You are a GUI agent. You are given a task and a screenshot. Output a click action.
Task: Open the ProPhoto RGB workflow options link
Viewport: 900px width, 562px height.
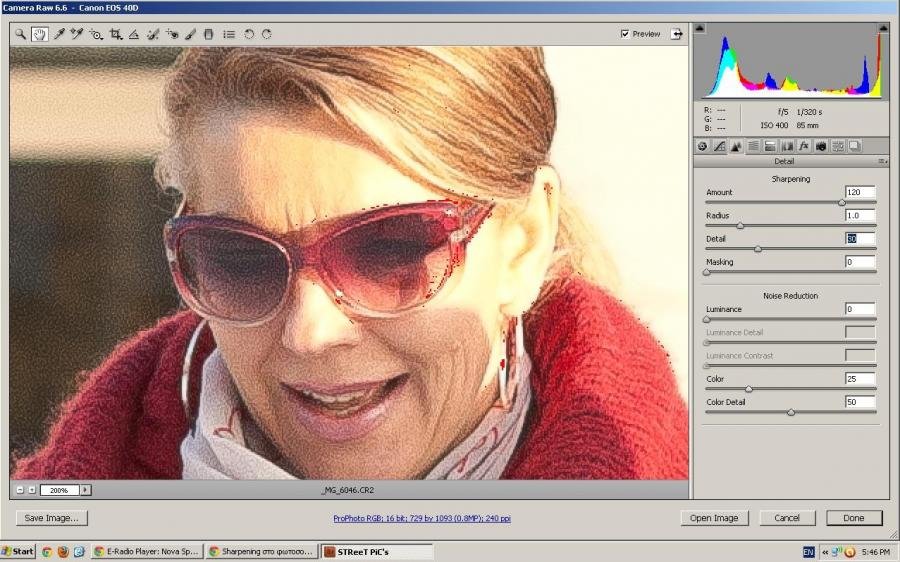[422, 518]
